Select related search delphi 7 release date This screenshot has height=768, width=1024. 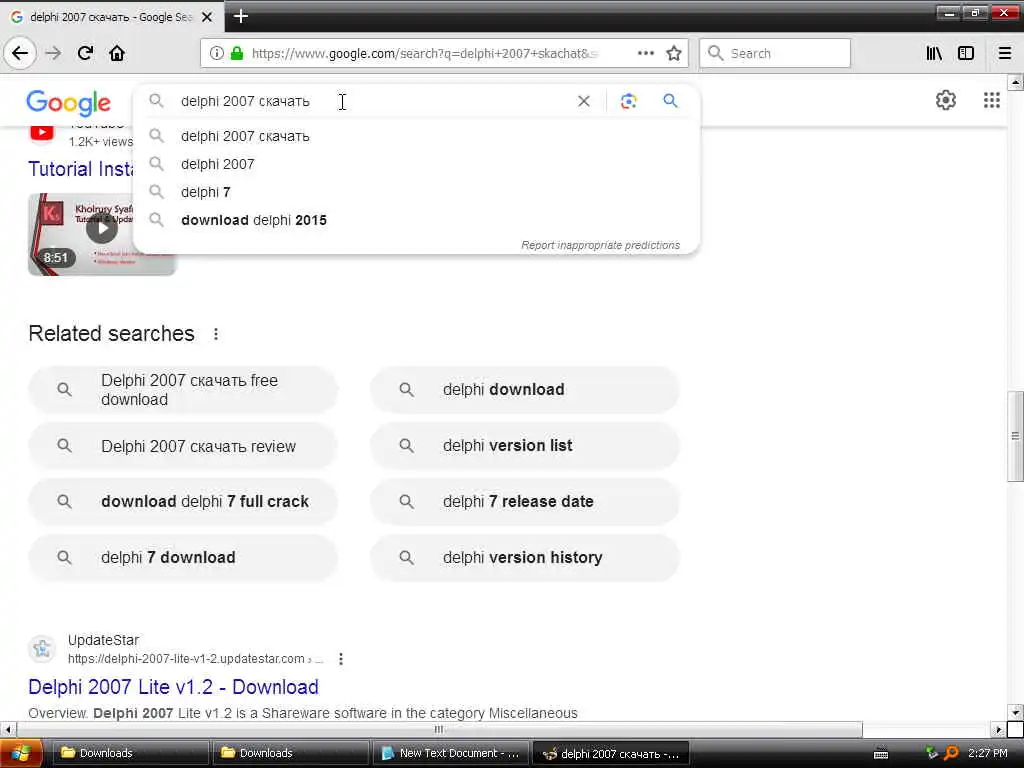525,502
